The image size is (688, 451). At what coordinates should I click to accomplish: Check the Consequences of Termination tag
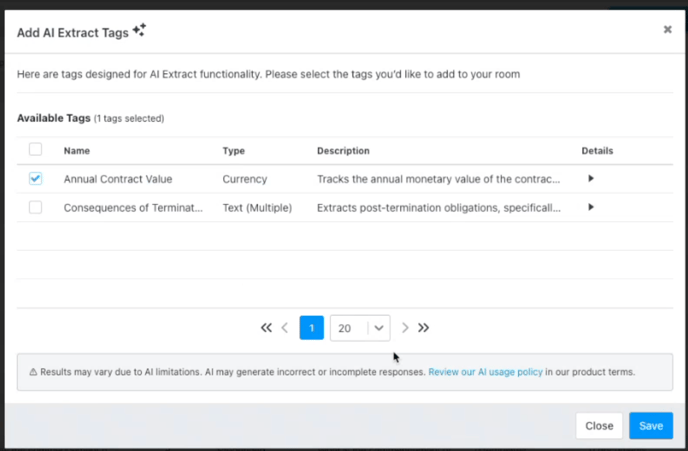coord(36,207)
